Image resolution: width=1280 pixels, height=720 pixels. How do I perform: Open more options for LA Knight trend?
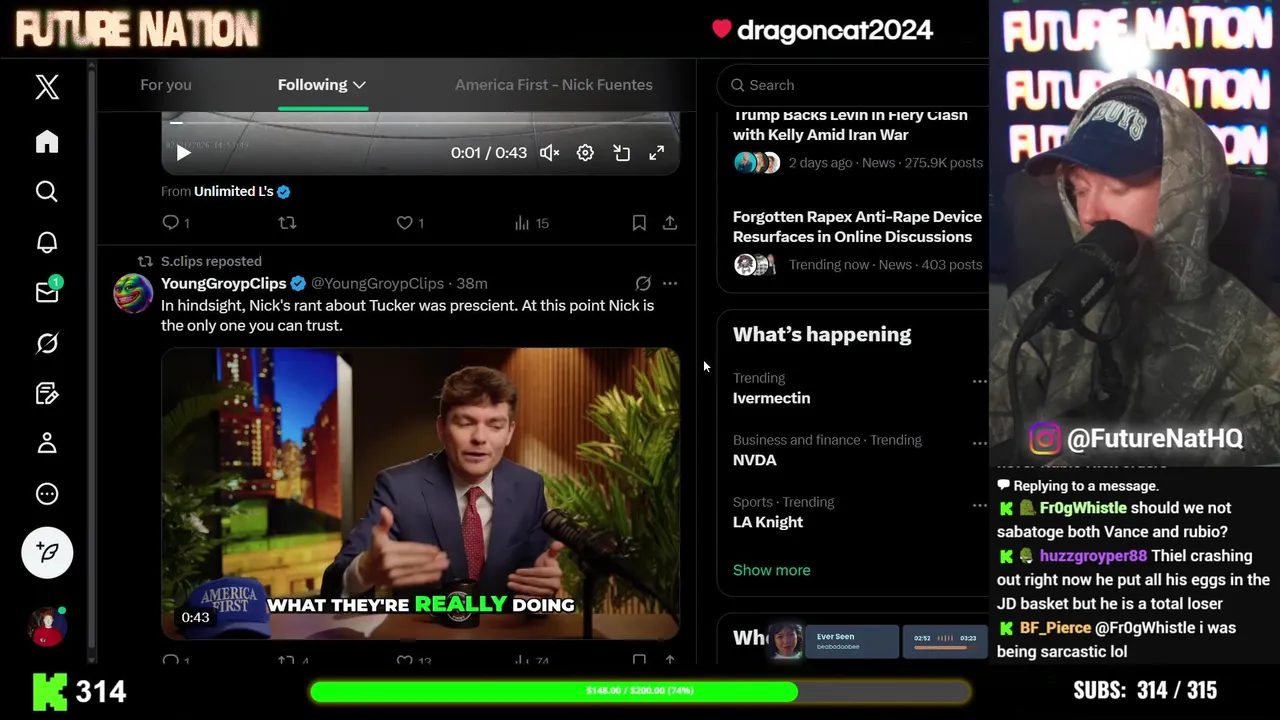point(979,505)
